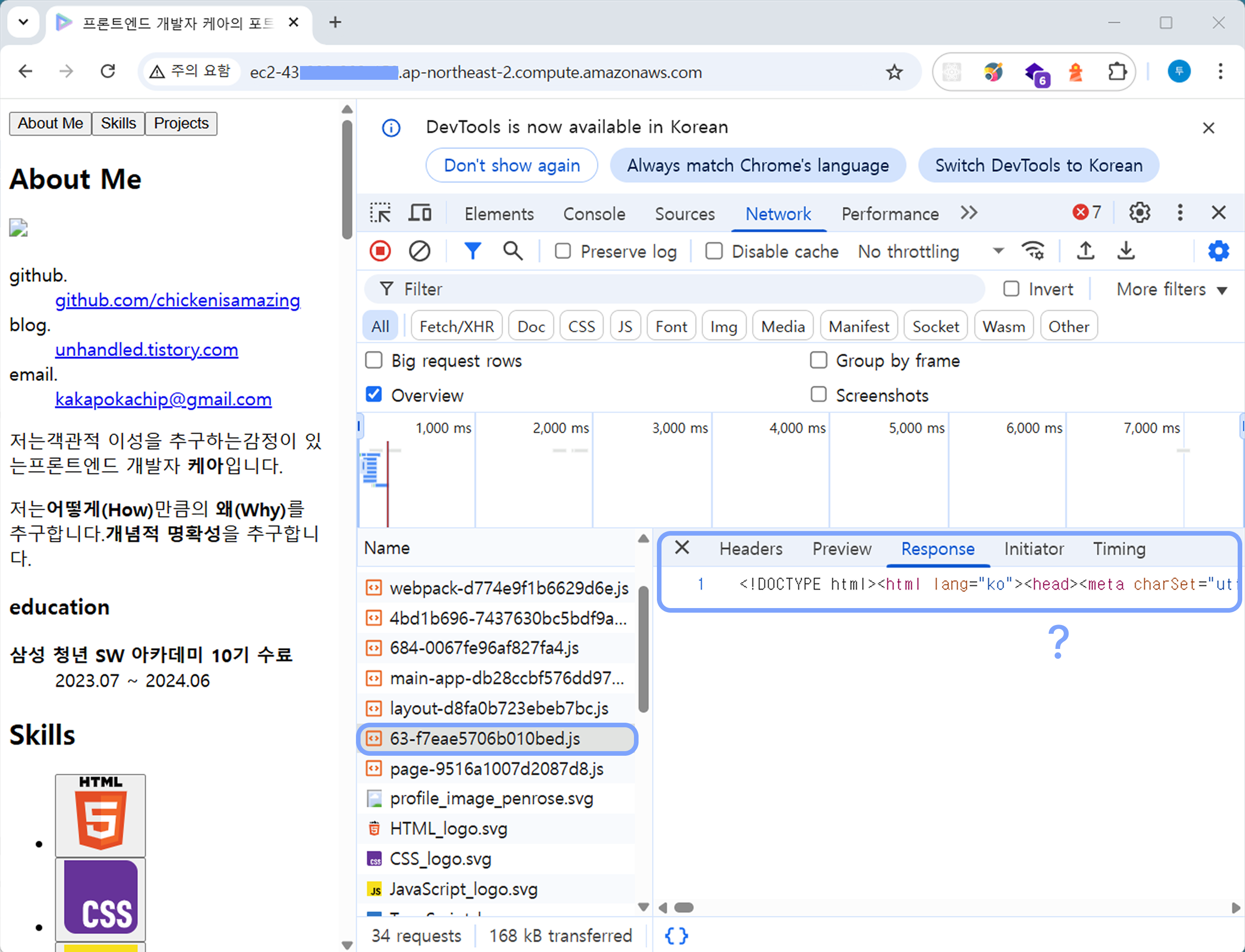Screen dimensions: 1245x952
Task: Open DevTools settings gear
Action: click(1139, 213)
